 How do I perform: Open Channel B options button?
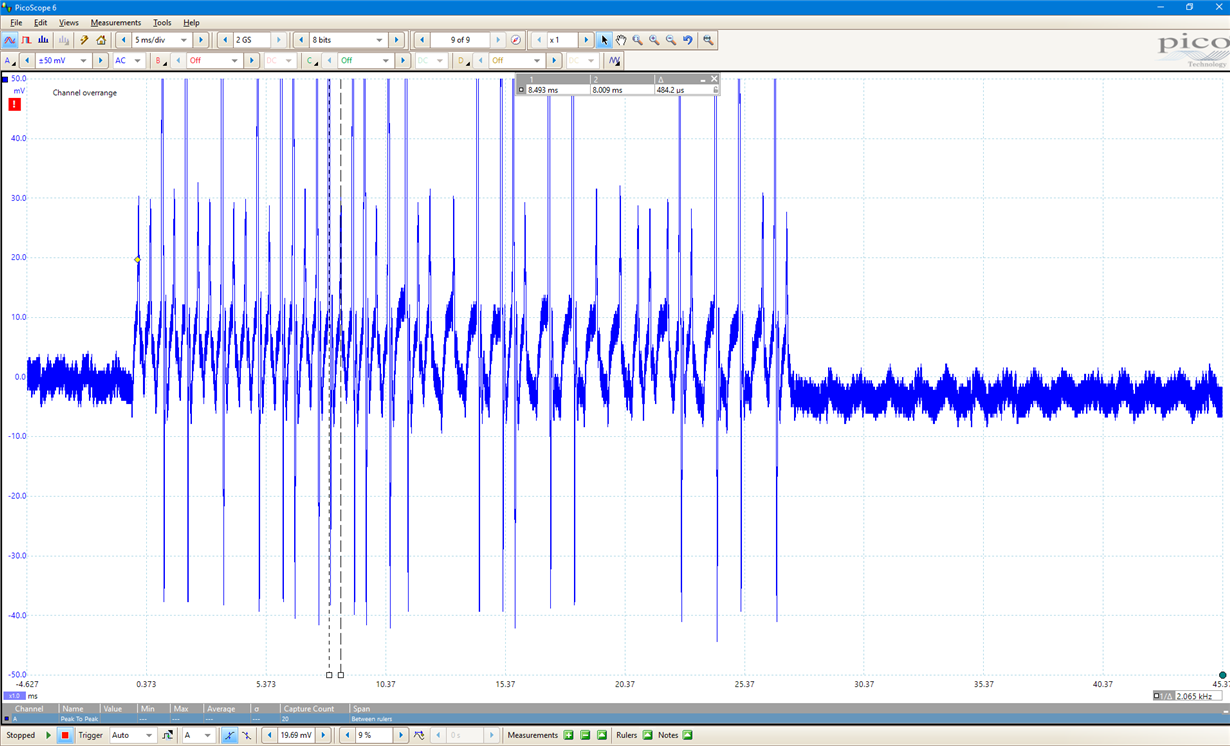159,61
